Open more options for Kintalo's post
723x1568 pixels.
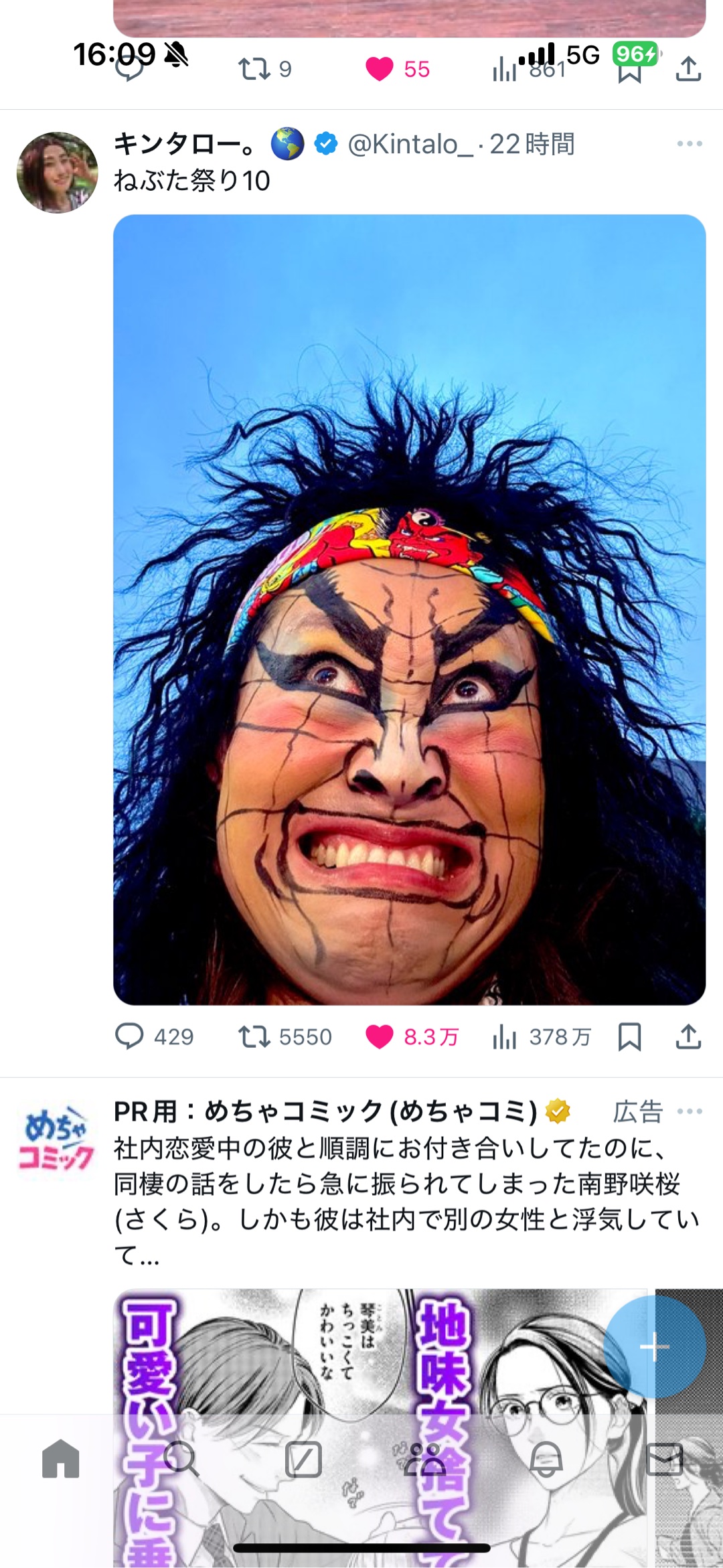tap(689, 144)
